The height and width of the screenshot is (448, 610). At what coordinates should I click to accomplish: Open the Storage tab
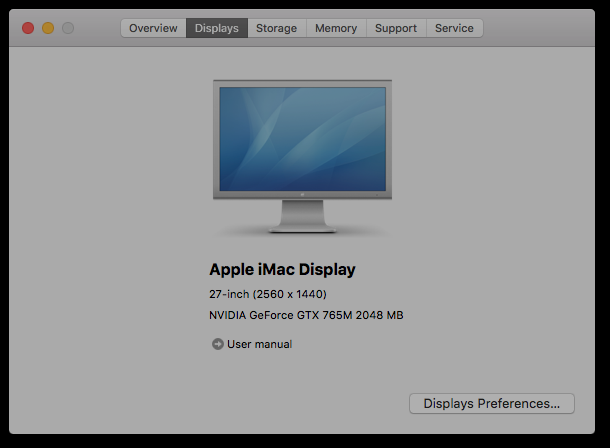pyautogui.click(x=277, y=28)
